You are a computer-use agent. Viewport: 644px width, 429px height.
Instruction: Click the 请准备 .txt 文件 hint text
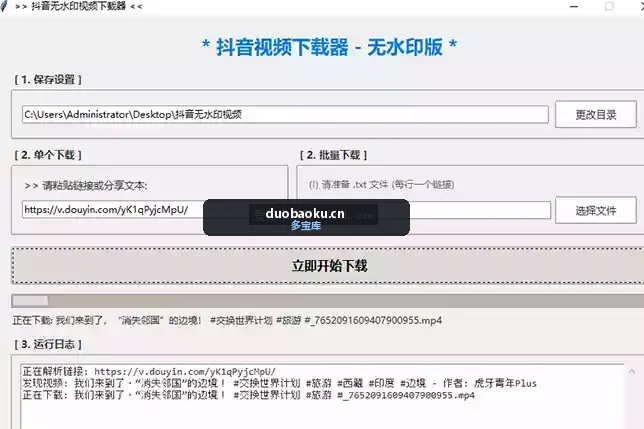(382, 185)
